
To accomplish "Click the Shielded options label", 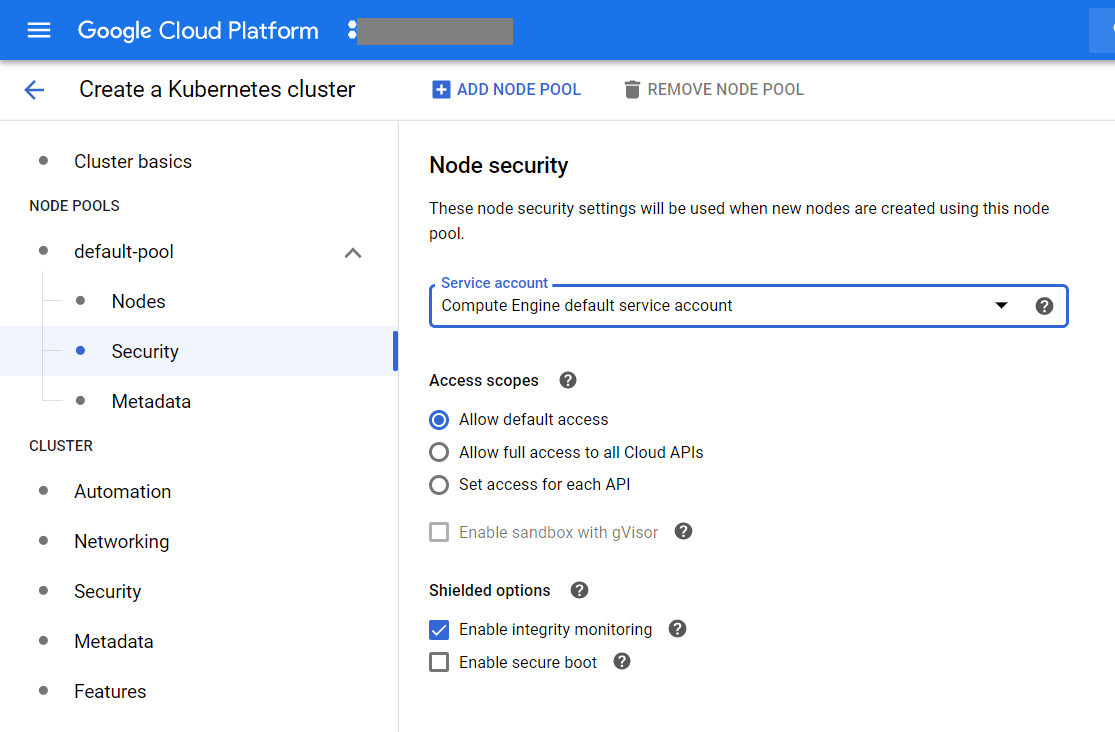I will [x=489, y=590].
